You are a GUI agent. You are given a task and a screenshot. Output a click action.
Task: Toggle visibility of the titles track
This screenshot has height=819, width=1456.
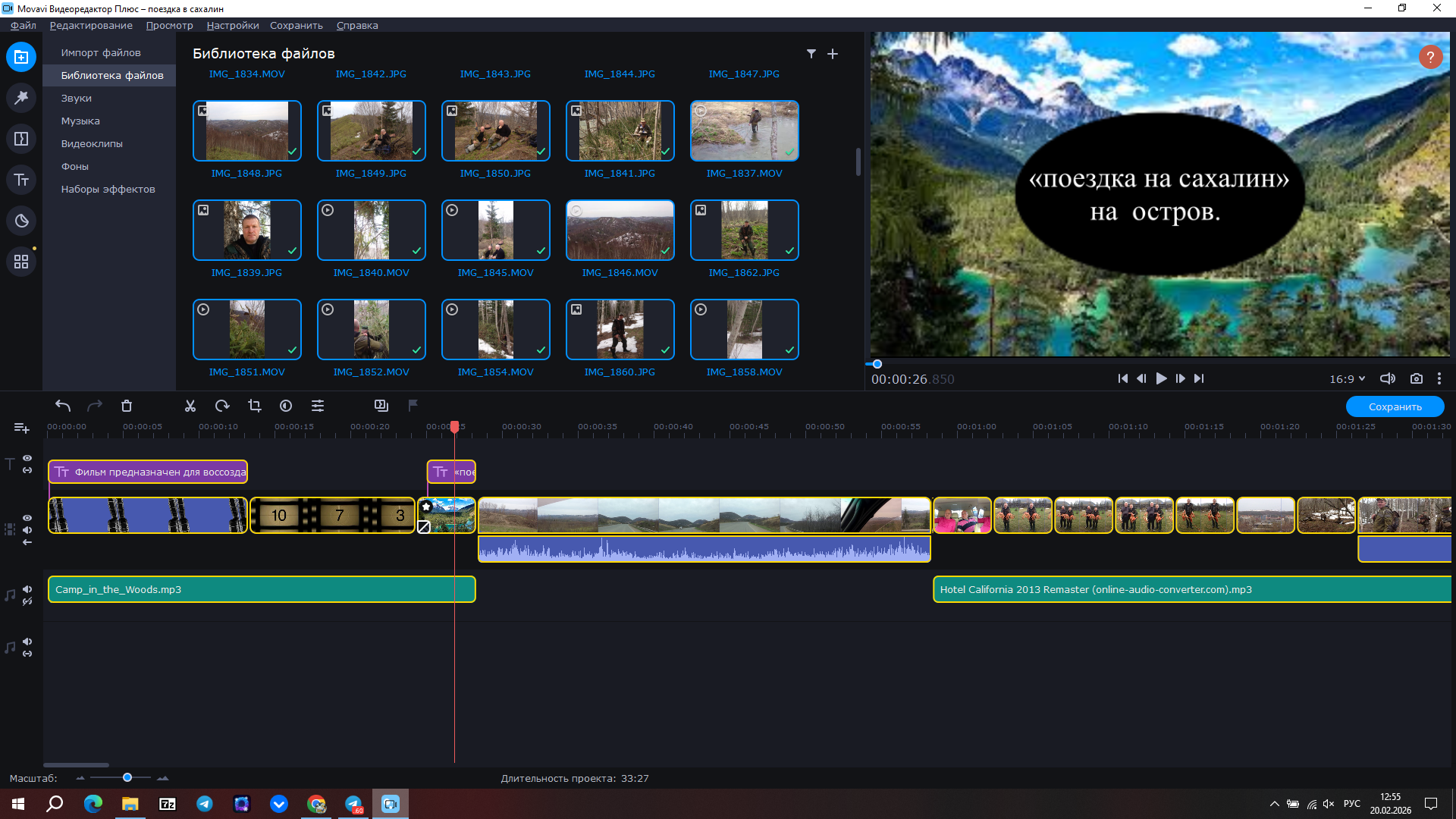coord(27,458)
